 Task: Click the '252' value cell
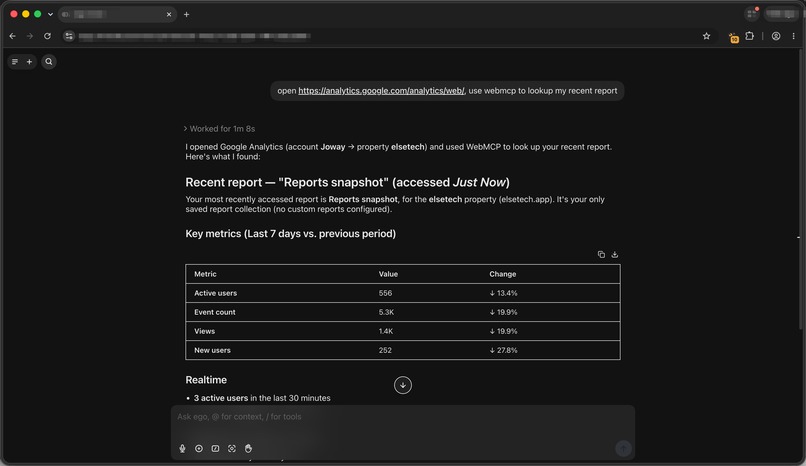coord(385,350)
